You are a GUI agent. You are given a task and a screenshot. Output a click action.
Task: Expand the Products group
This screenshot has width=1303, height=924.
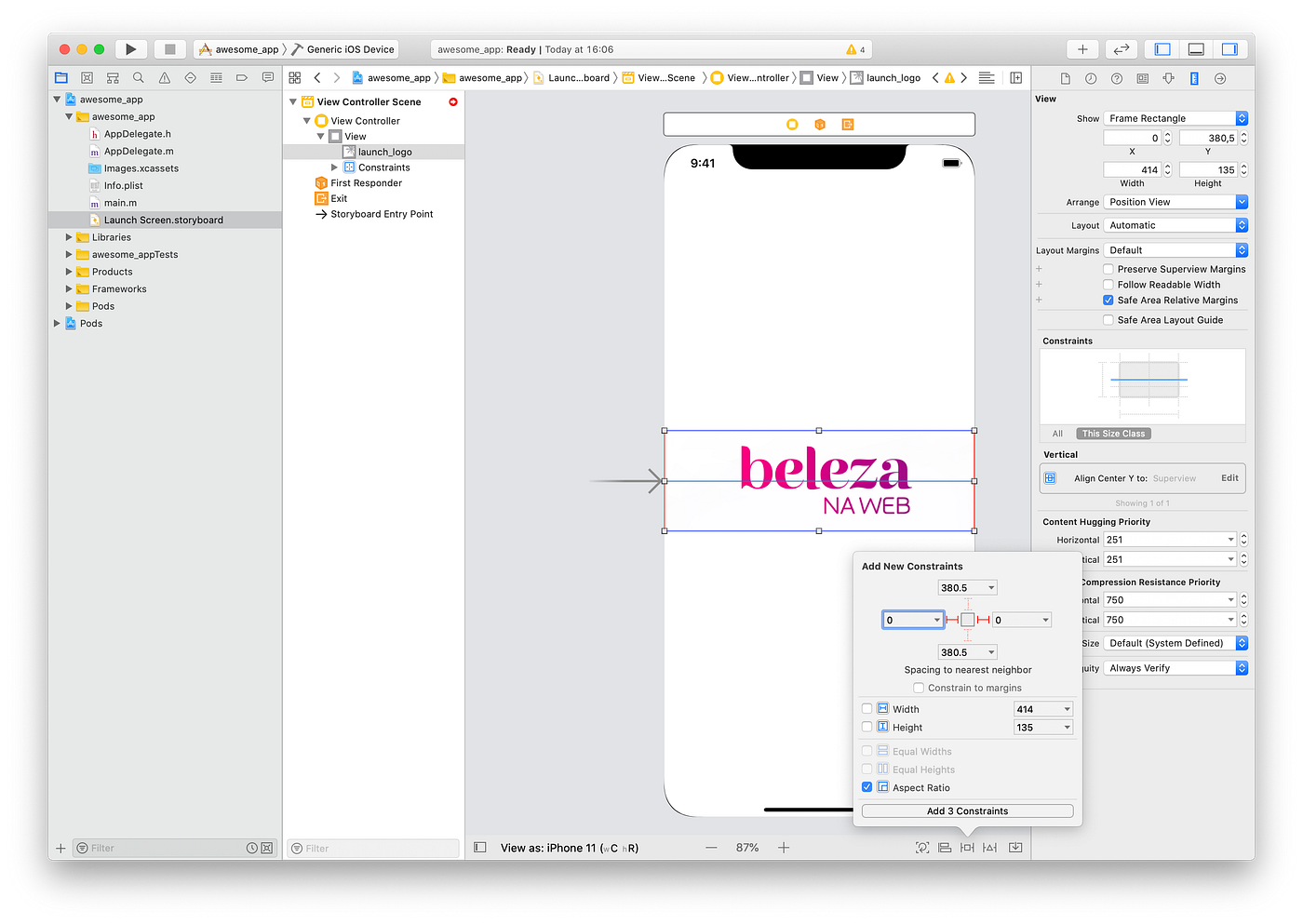pyautogui.click(x=68, y=271)
